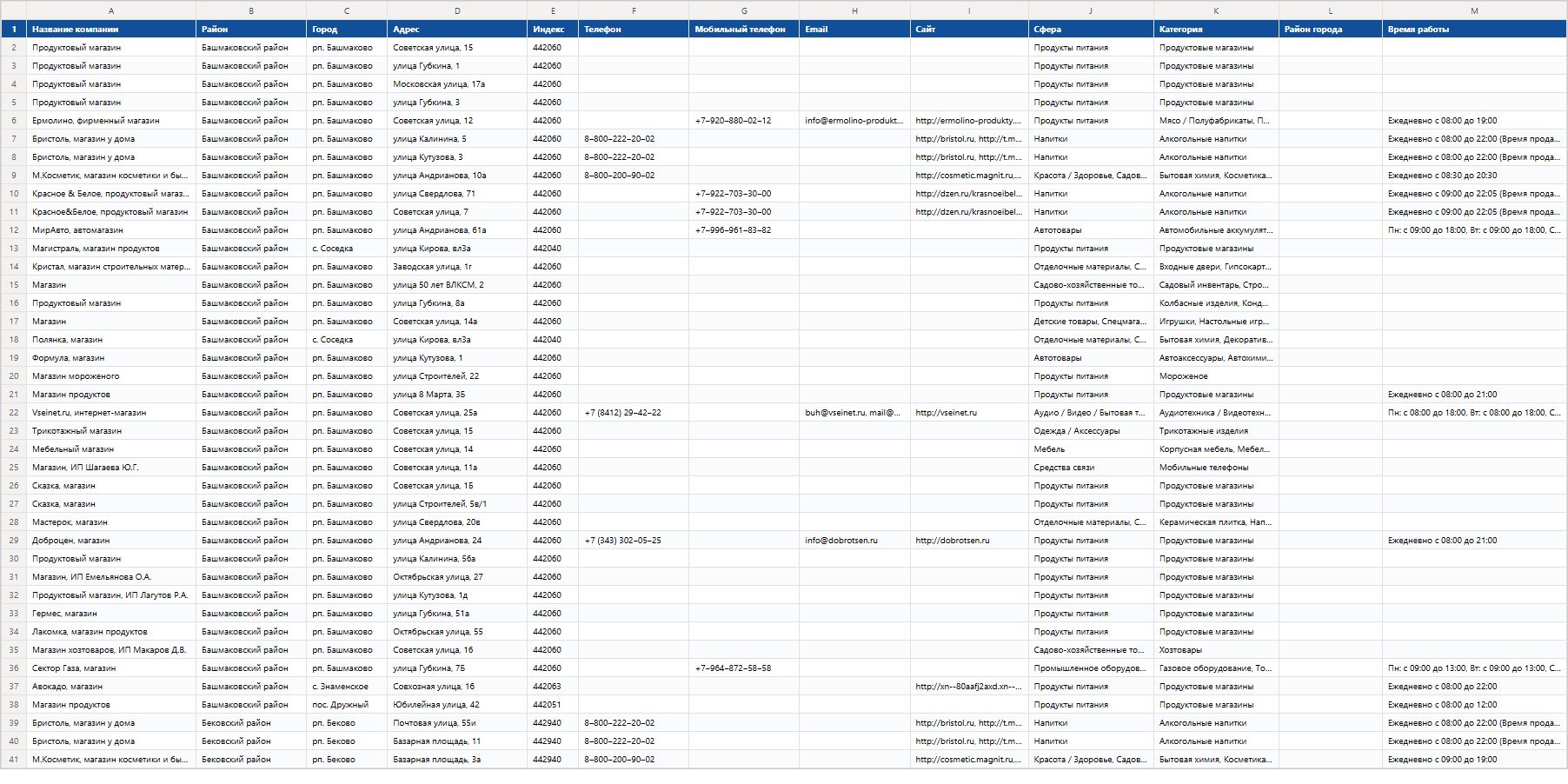Select cell 'Магазин, ИП Емельянова О.А.'

coord(111,577)
